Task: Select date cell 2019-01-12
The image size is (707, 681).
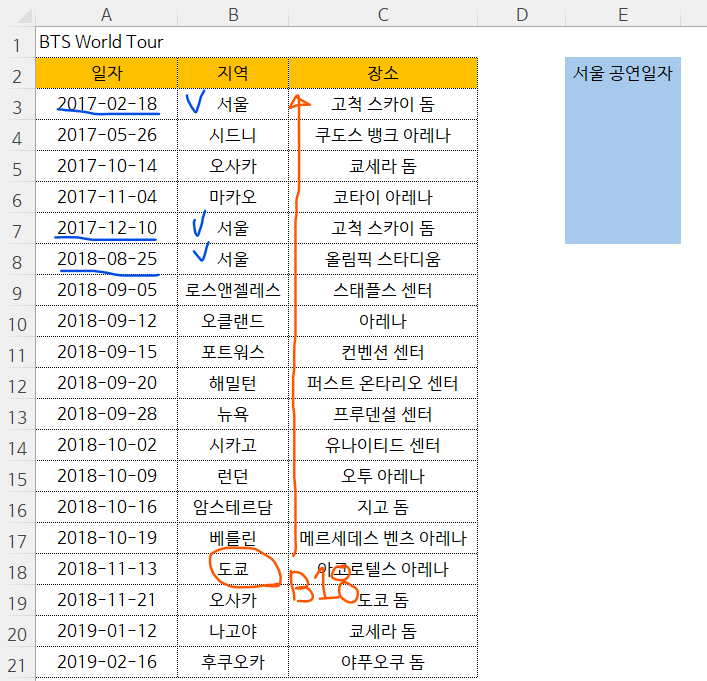Action: pos(106,631)
